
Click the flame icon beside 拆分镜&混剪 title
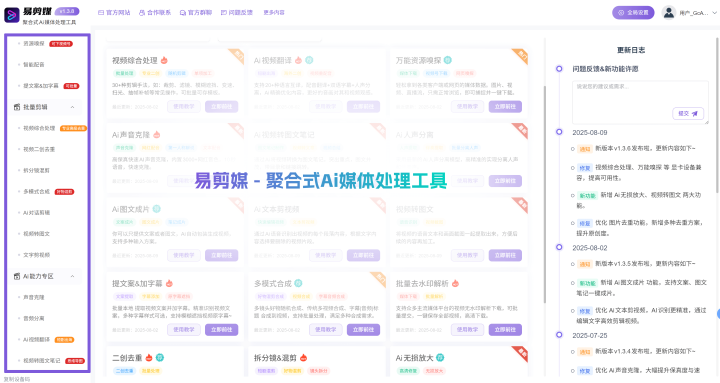[x=303, y=358]
